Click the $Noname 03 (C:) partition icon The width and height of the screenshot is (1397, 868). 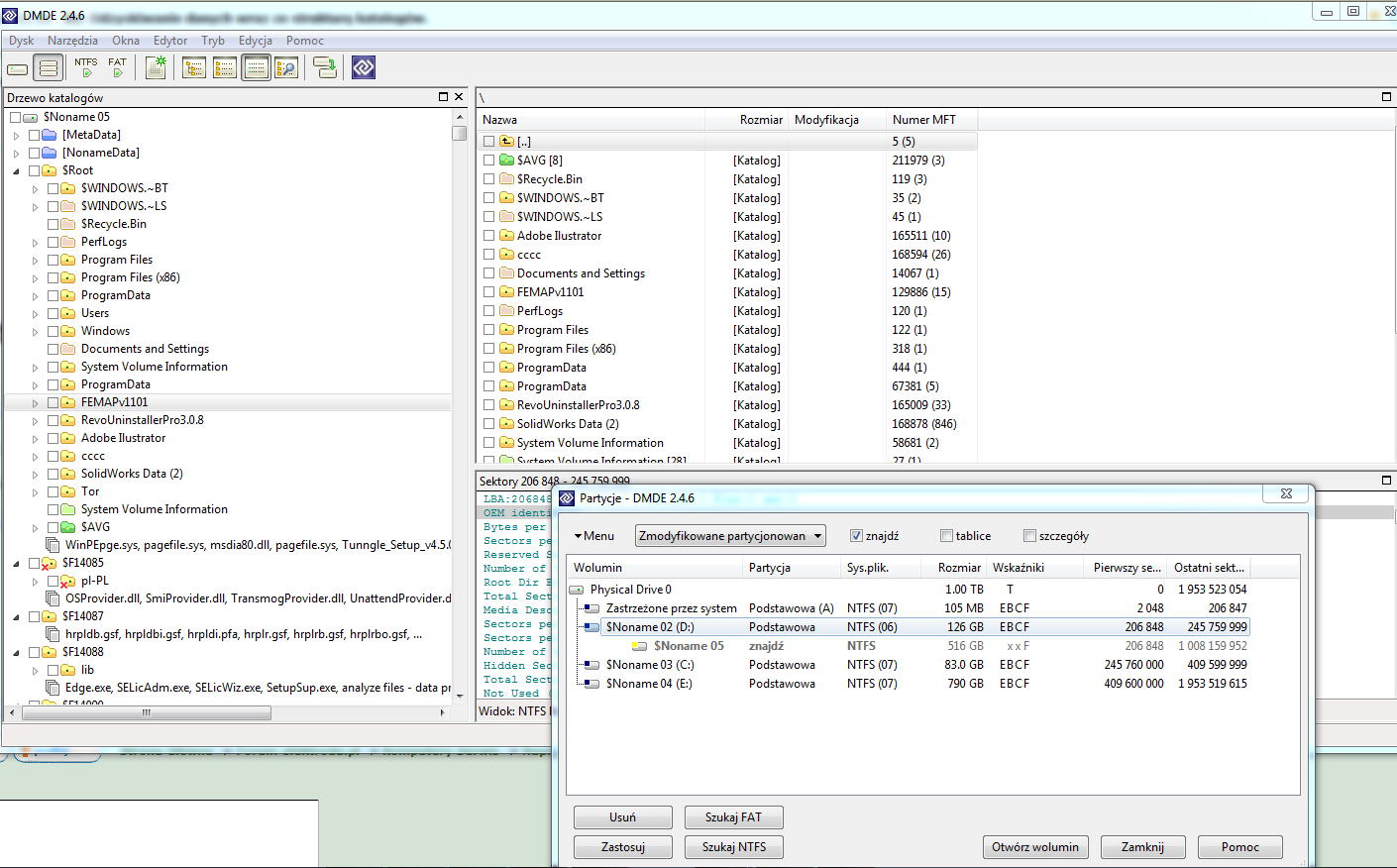tap(591, 665)
